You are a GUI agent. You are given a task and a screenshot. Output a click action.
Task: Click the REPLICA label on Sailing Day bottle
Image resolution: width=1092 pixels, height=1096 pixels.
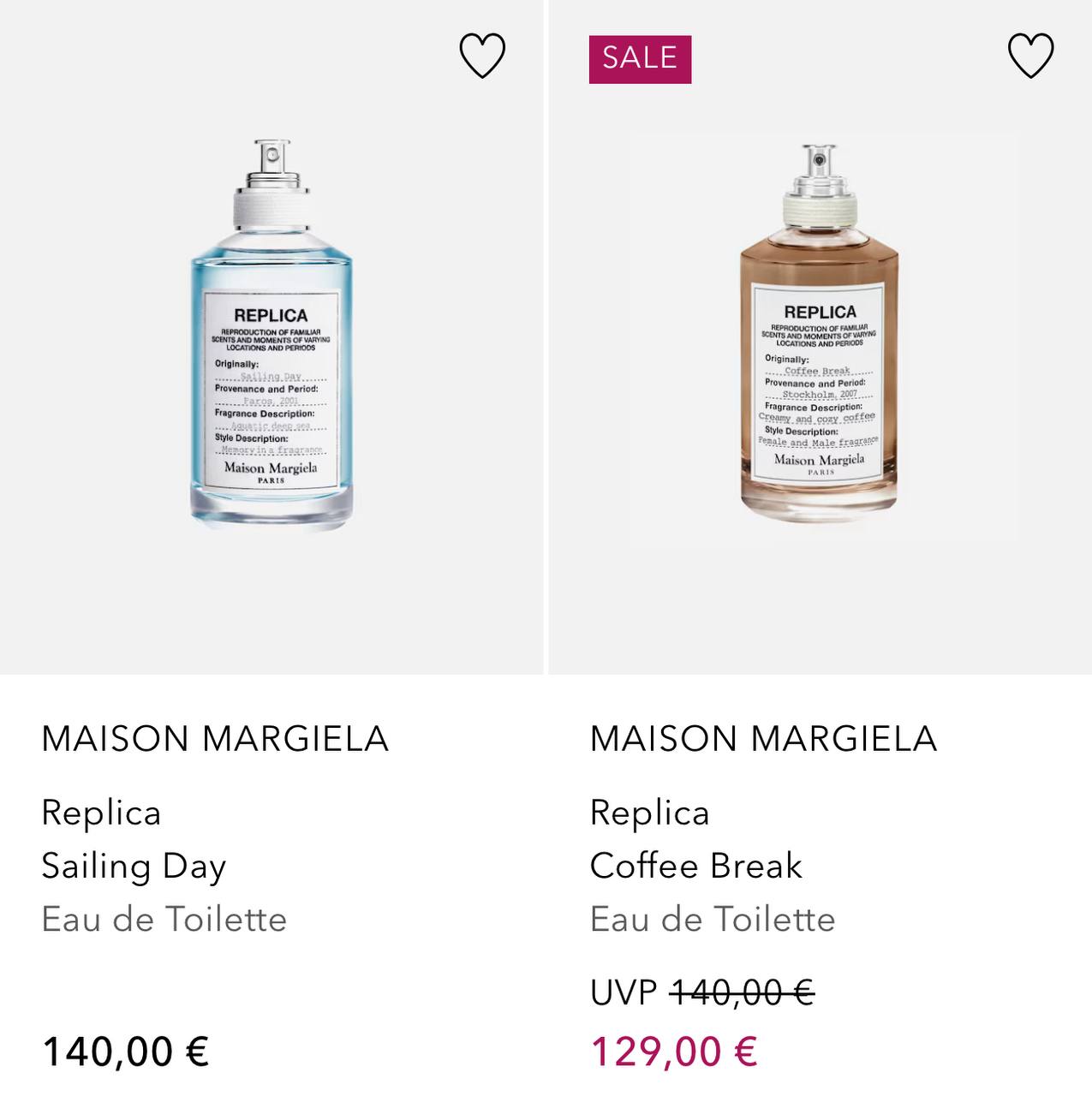pos(271,315)
